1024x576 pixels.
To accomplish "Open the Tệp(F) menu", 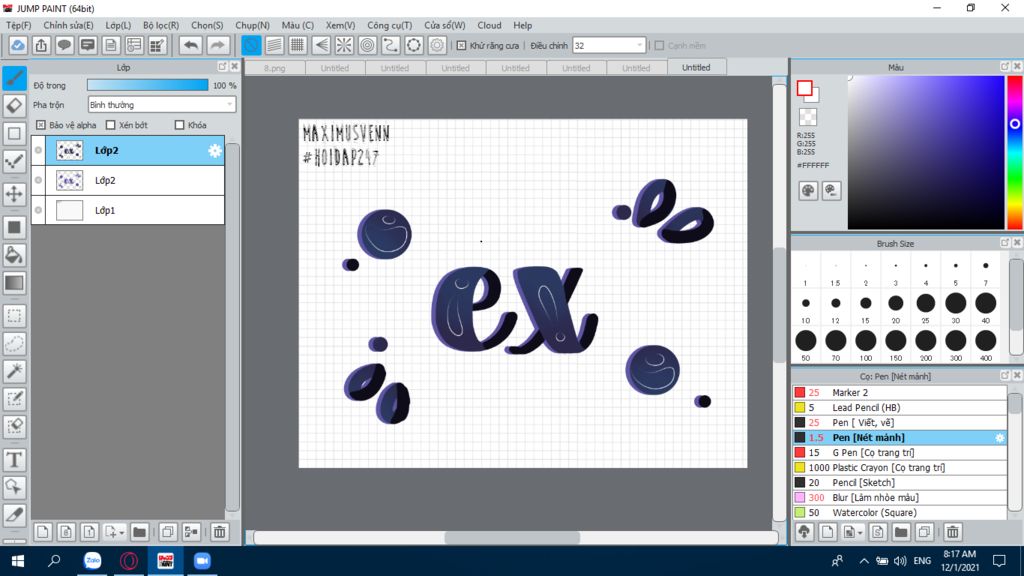I will [18, 25].
